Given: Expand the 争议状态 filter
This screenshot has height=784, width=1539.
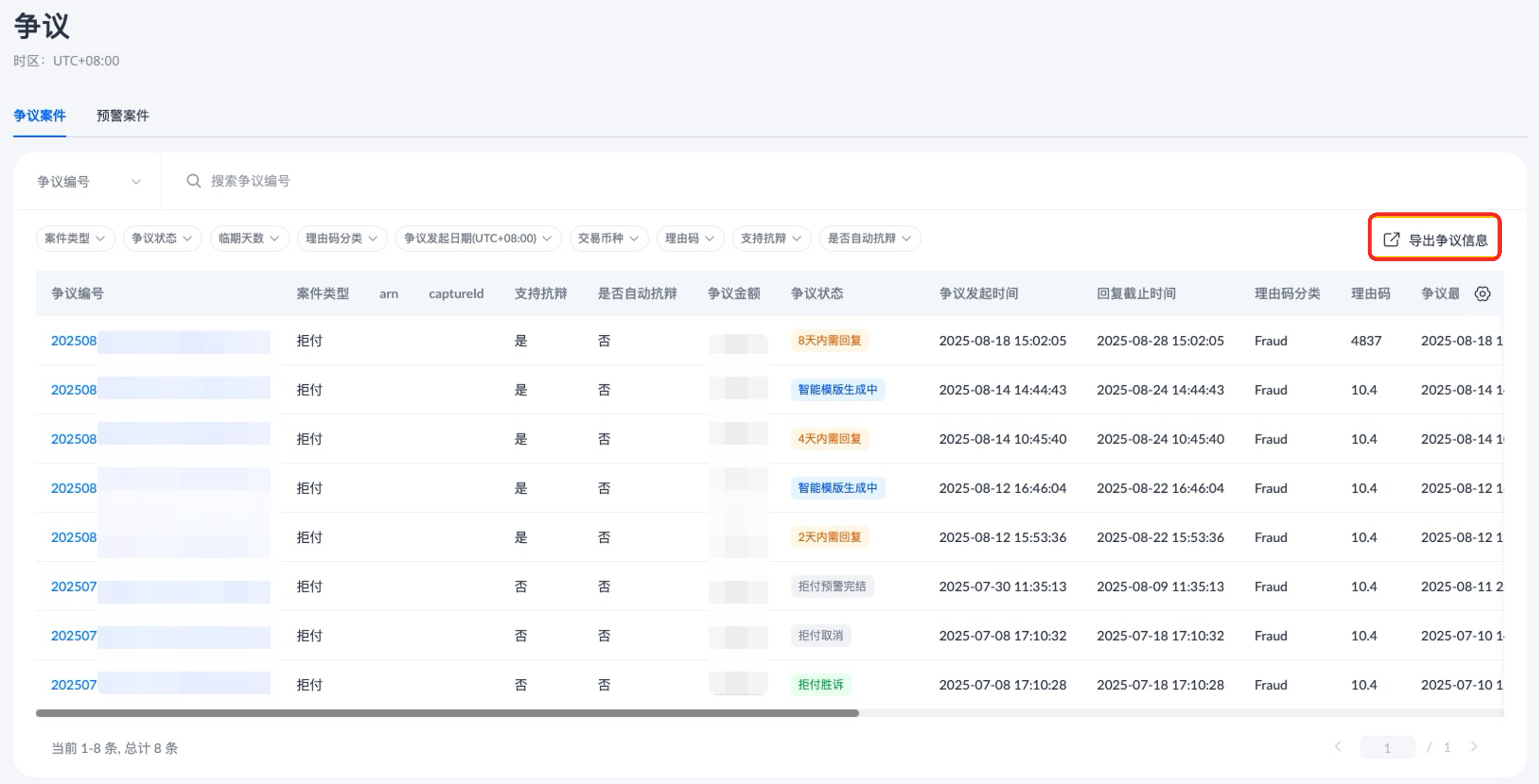Looking at the screenshot, I should tap(162, 238).
